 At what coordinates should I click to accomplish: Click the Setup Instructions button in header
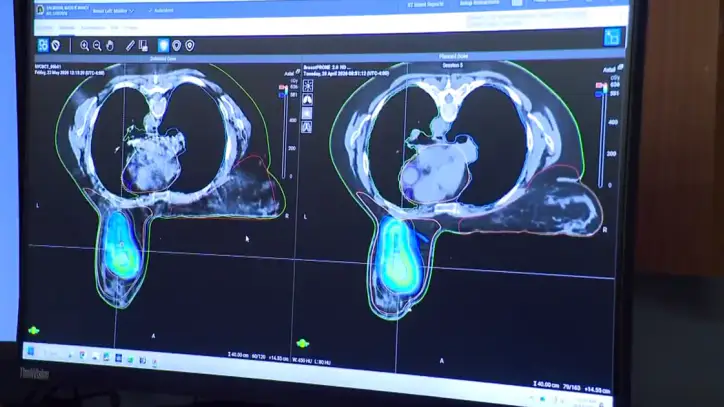pyautogui.click(x=480, y=3)
